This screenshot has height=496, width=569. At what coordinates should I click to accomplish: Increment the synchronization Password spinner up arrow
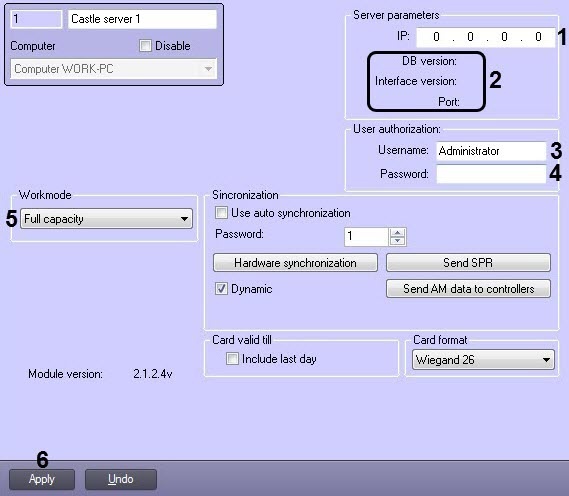click(397, 233)
